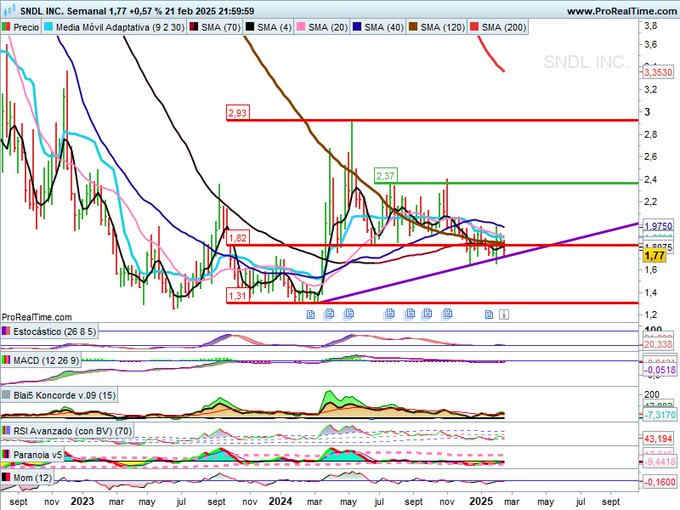Click the 43,194 RSI value tag

658,439
